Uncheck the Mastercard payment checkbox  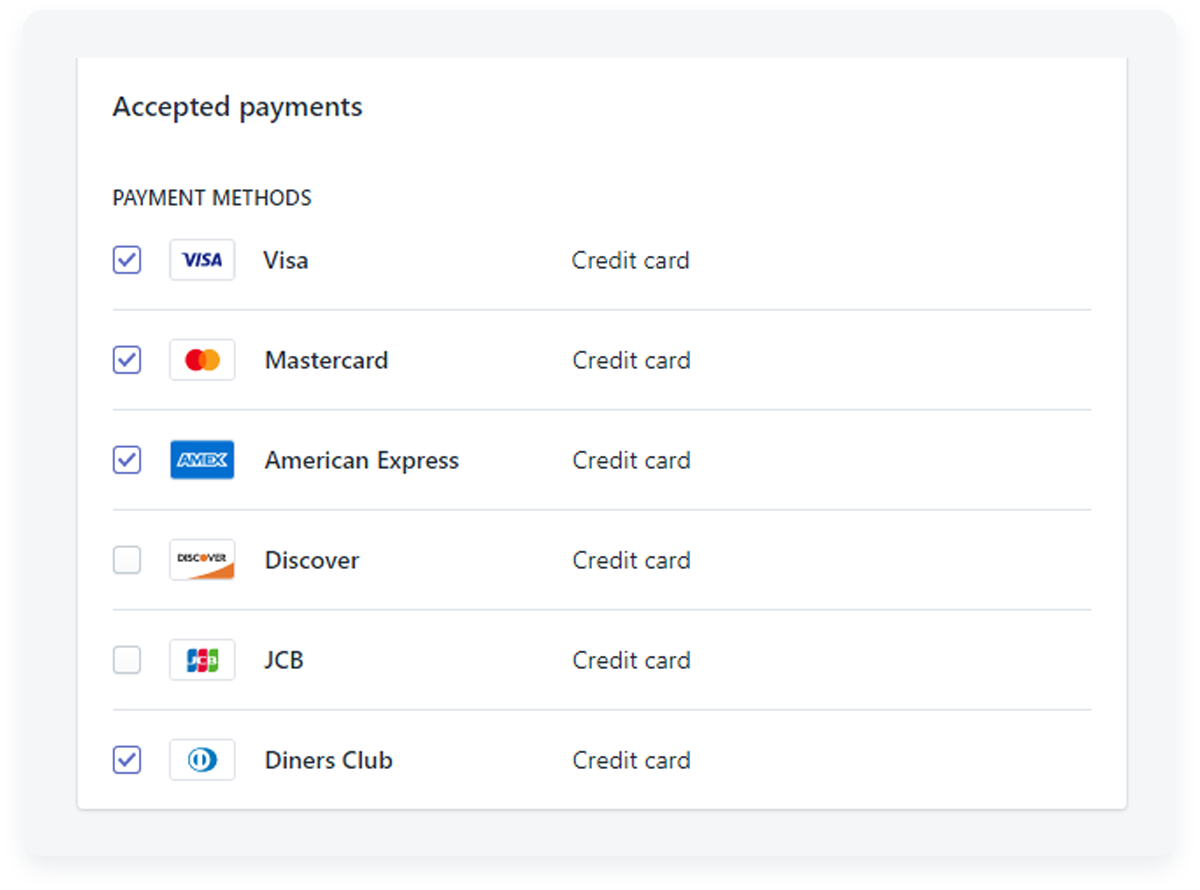[x=127, y=360]
